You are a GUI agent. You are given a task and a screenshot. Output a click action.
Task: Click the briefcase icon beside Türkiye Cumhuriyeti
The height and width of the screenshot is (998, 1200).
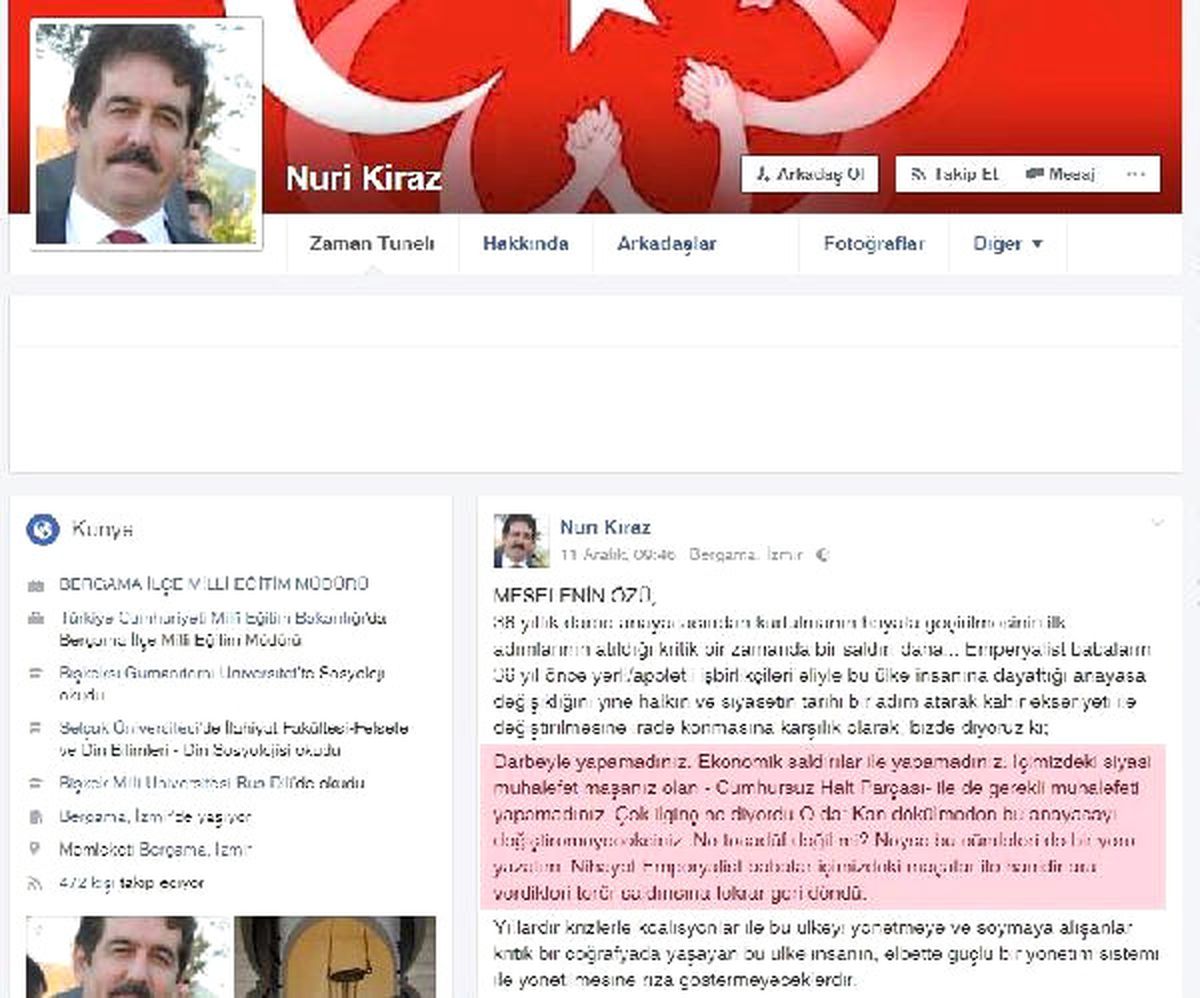[36, 619]
